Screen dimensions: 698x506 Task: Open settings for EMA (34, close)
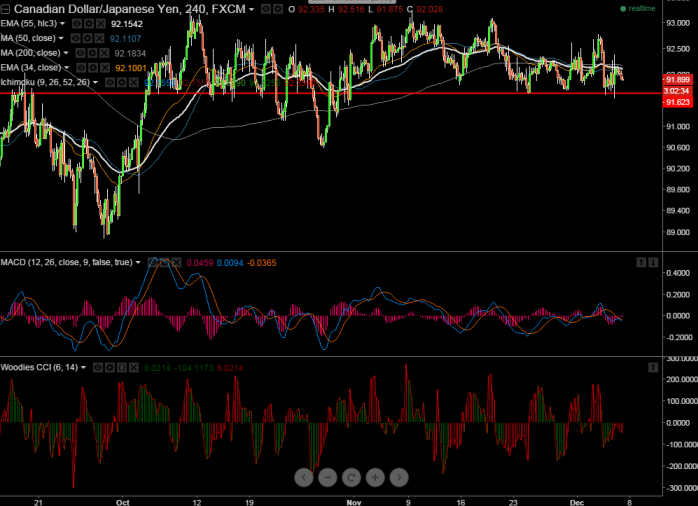click(93, 68)
